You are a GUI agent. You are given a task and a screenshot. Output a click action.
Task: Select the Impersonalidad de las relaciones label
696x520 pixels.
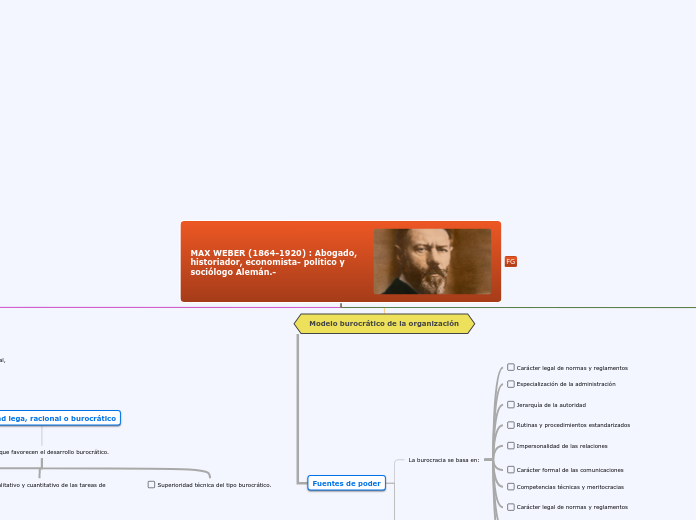coord(562,446)
